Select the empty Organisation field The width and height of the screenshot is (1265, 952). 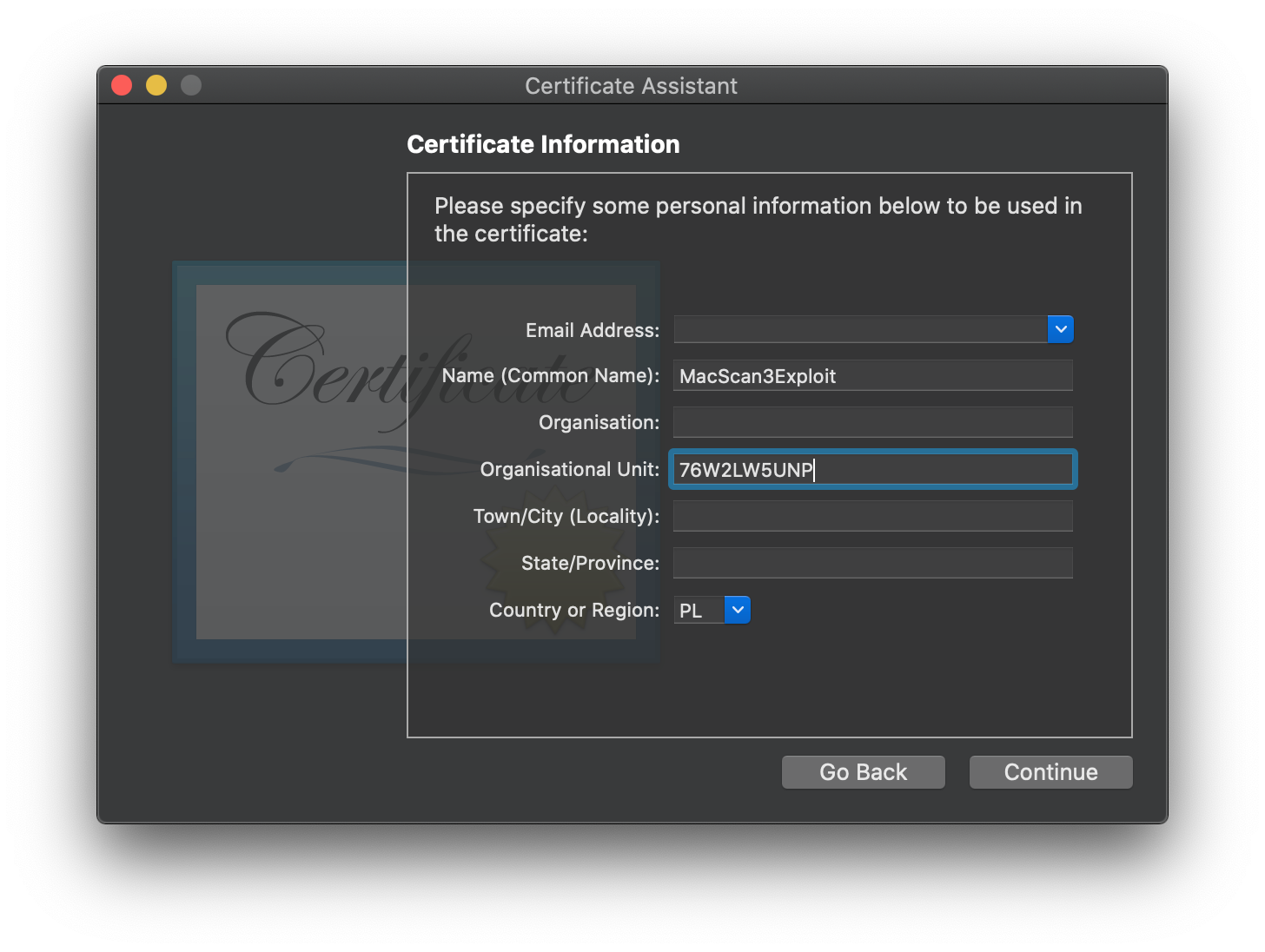coord(872,423)
